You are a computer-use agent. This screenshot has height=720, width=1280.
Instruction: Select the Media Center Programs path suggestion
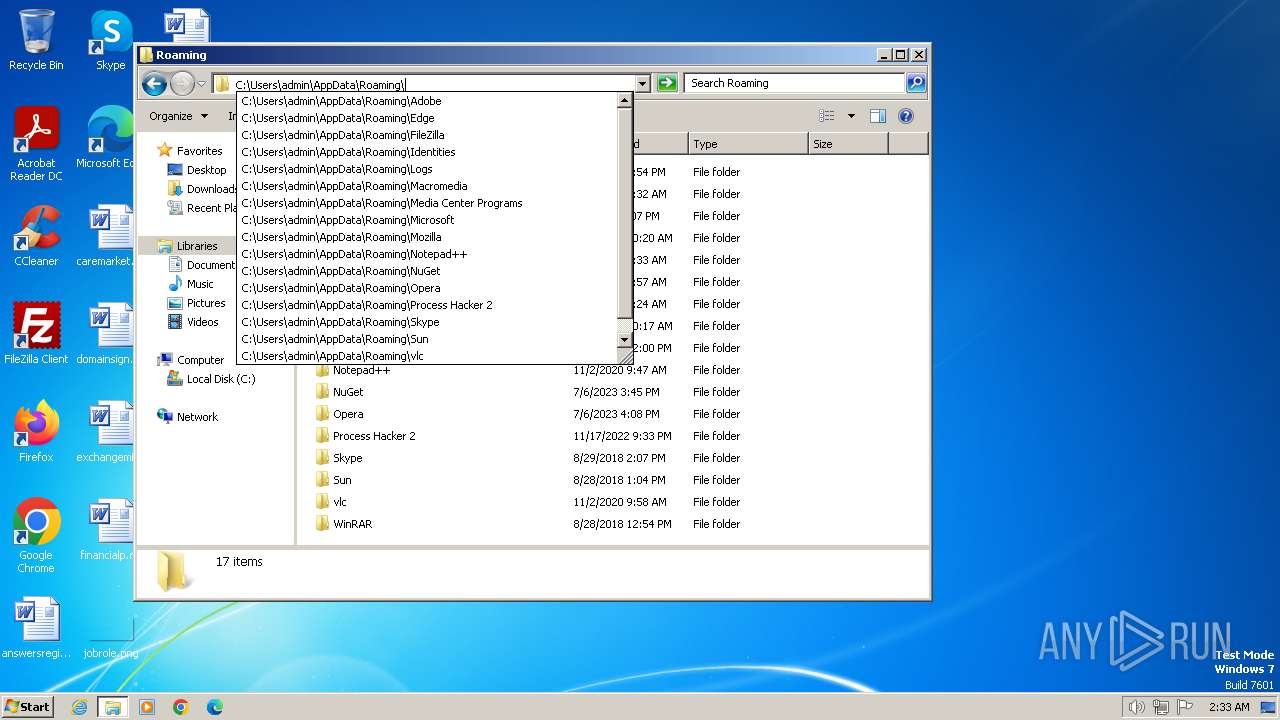[427, 203]
